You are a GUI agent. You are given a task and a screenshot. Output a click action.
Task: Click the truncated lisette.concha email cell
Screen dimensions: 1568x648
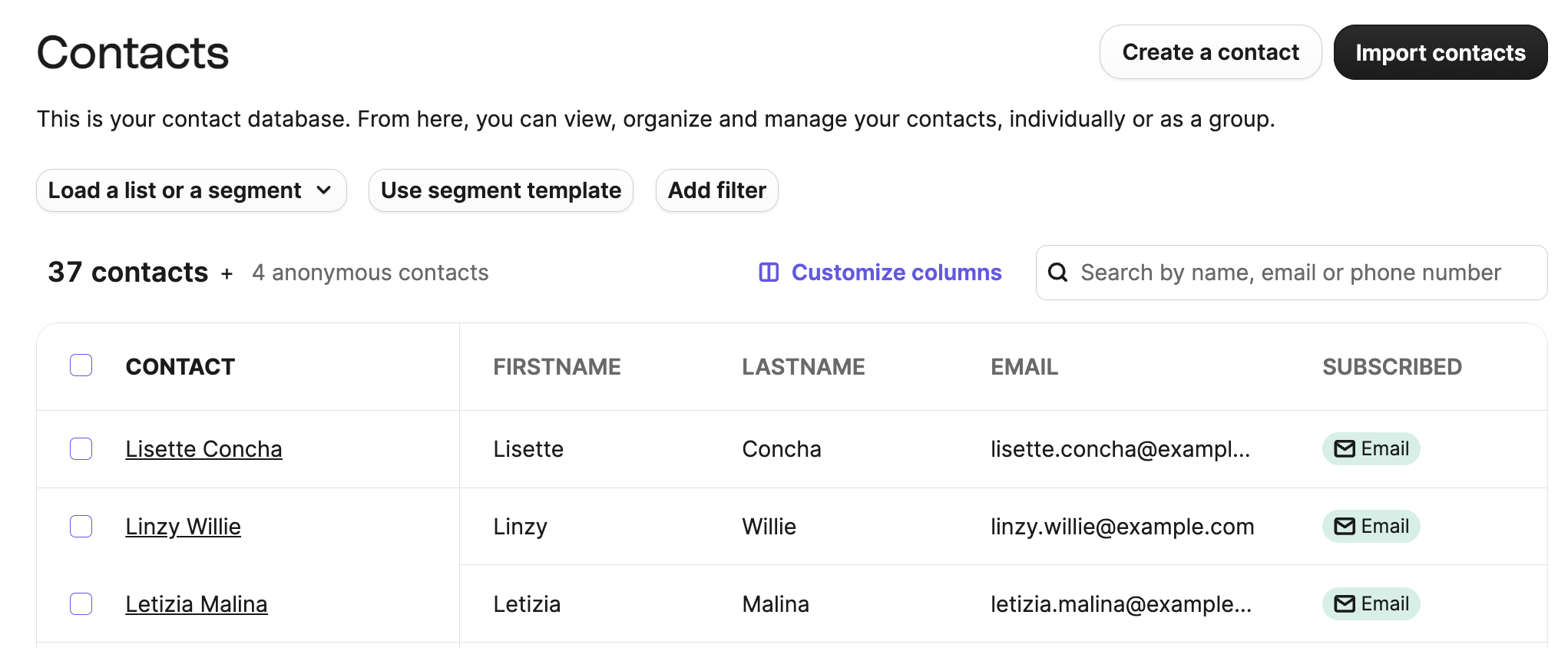(x=1120, y=449)
